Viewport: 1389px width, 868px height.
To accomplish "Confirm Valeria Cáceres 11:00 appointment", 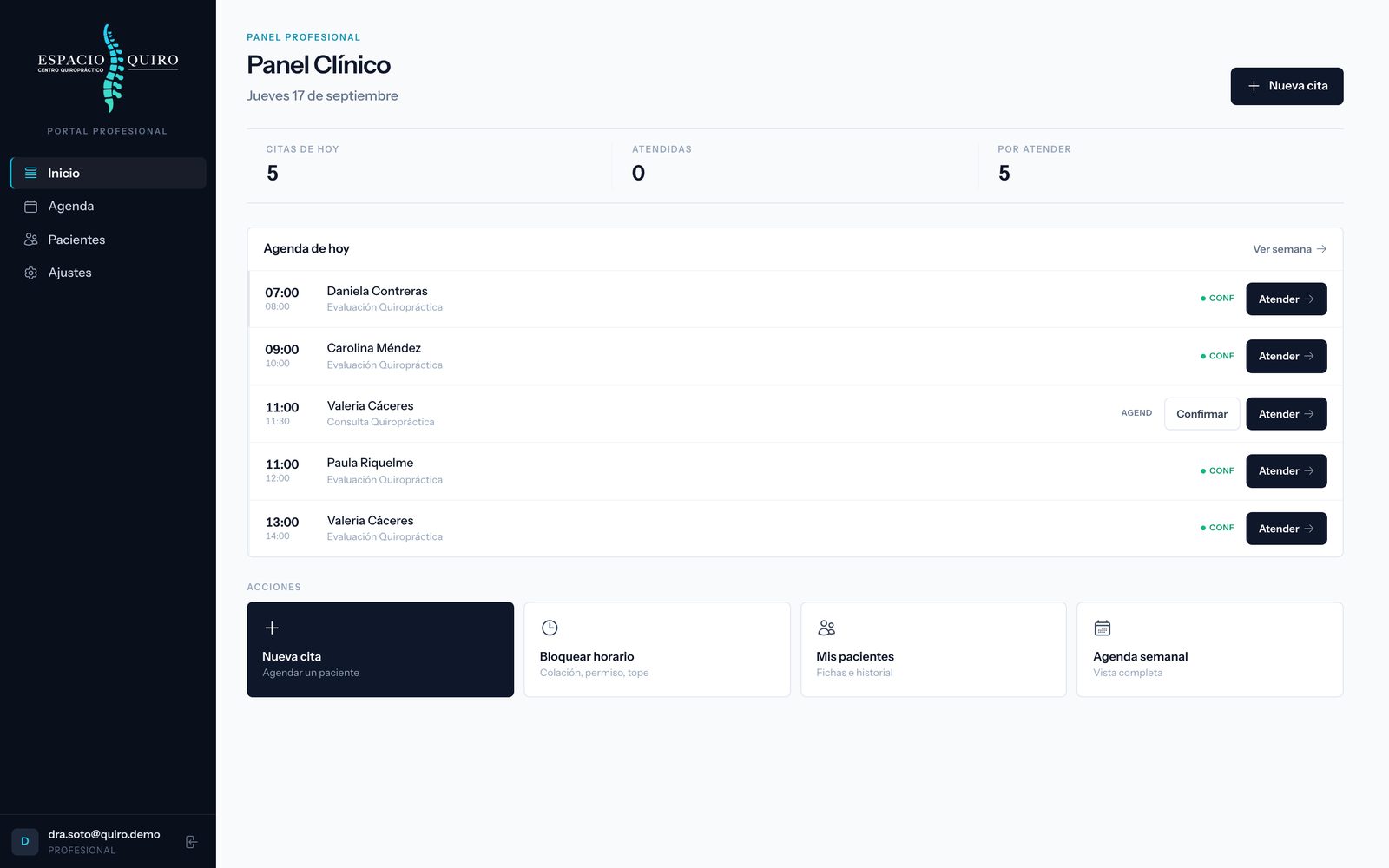I will (x=1201, y=414).
